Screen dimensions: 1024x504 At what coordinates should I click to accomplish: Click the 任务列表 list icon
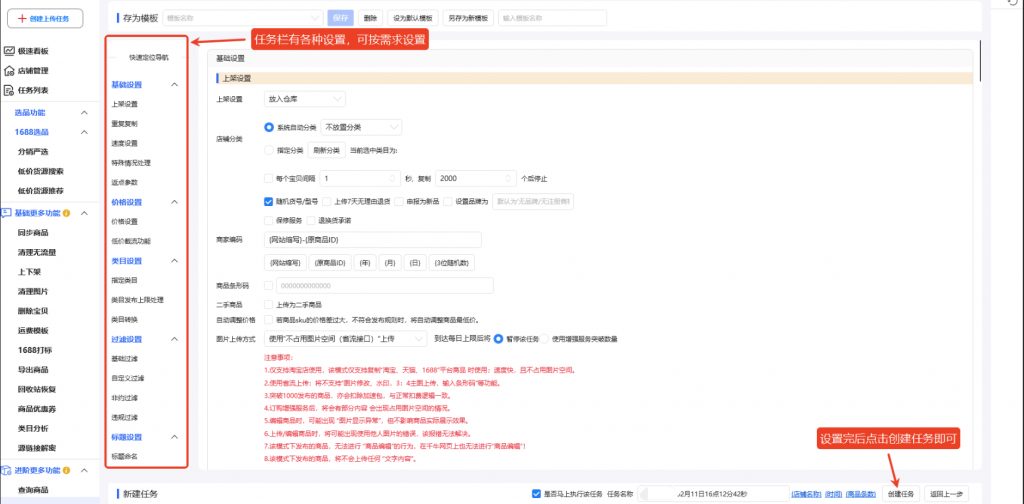point(9,90)
